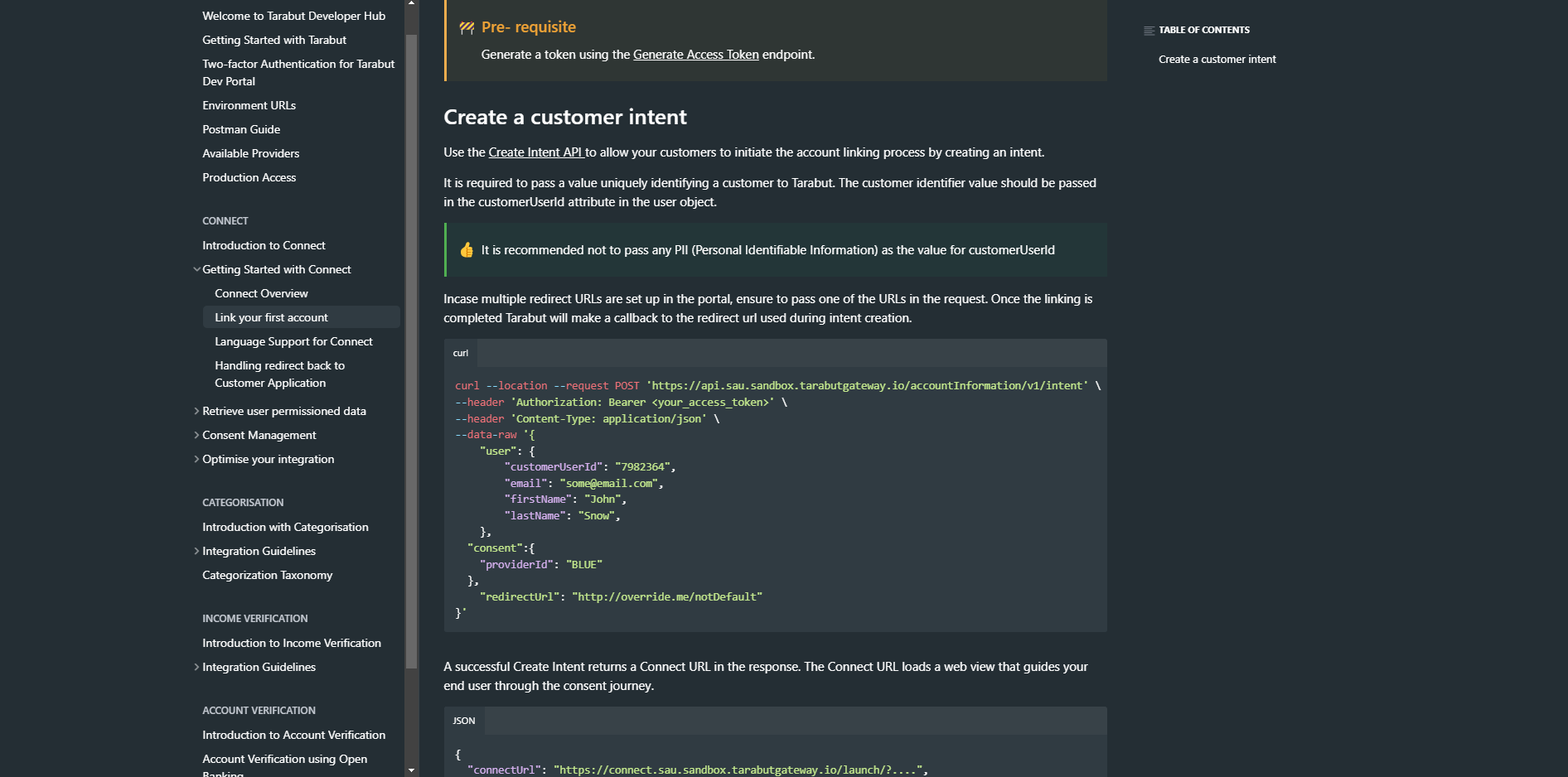Jump to Create a customer intent in contents
1568x777 pixels.
[x=1217, y=59]
